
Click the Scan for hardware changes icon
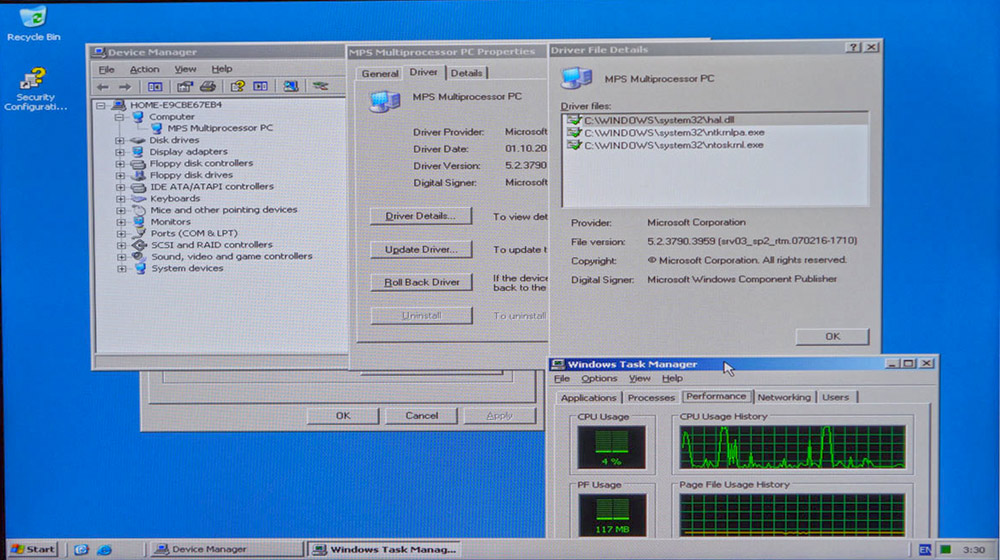click(289, 87)
